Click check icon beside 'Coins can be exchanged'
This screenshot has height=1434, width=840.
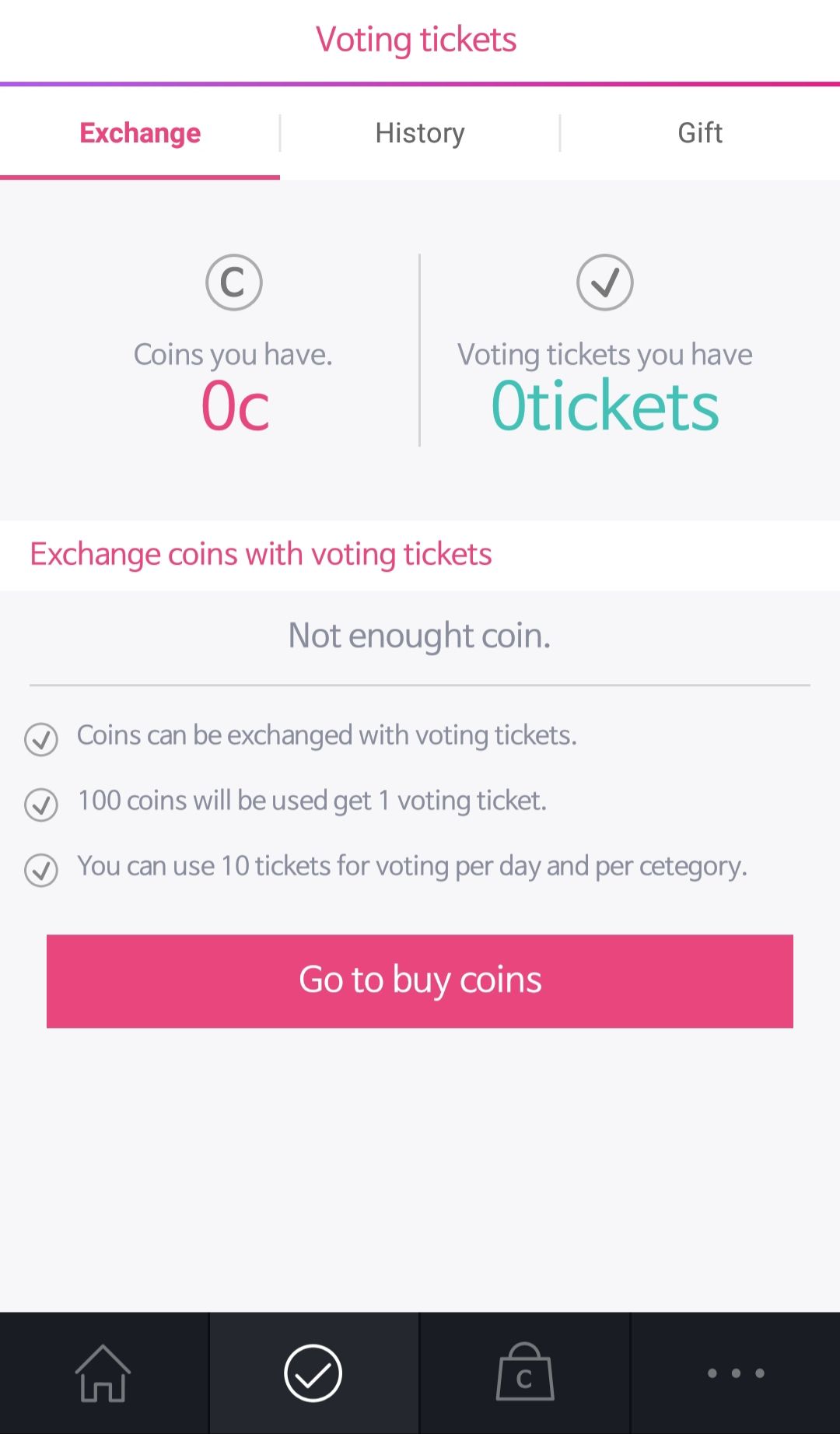(41, 739)
